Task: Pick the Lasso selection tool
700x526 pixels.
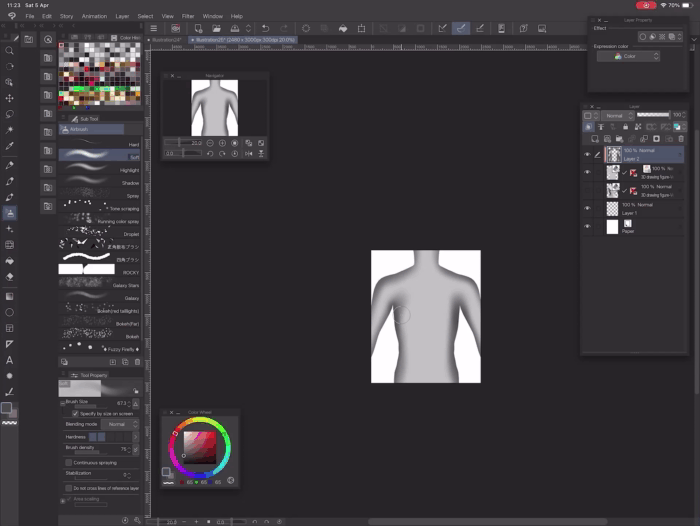Action: (x=10, y=115)
